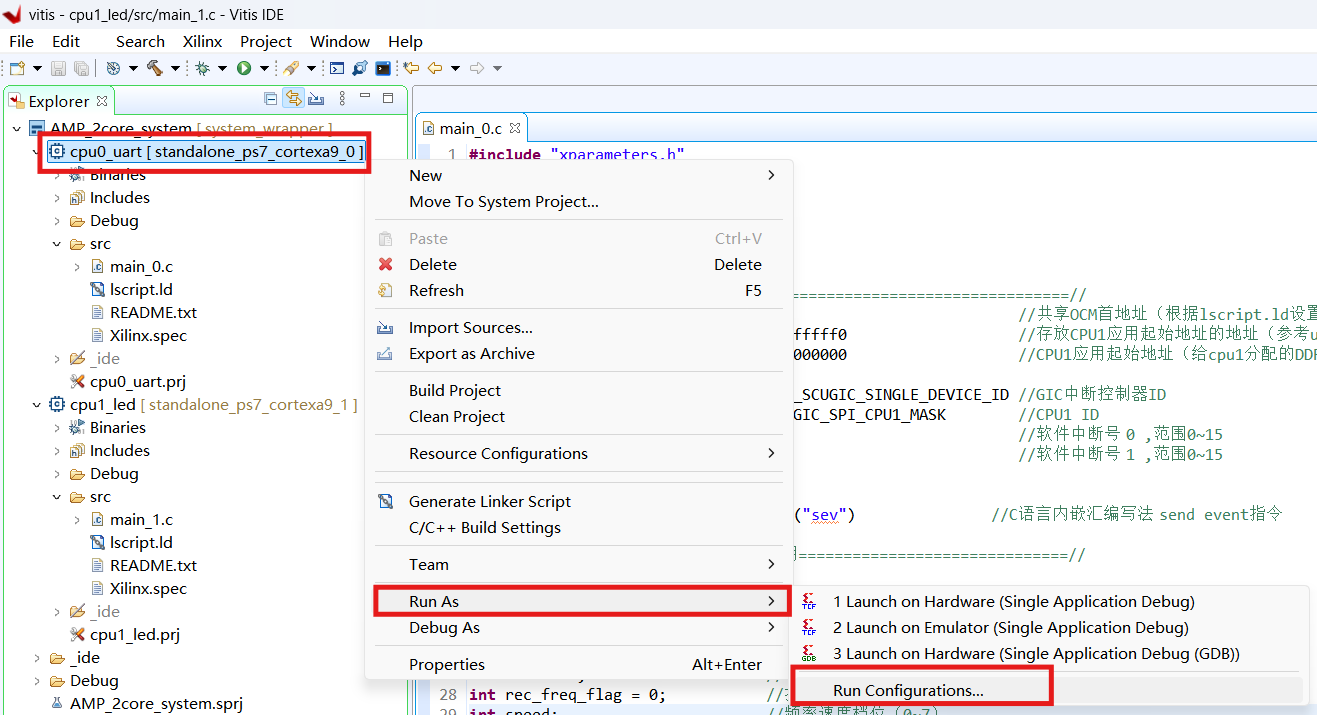Viewport: 1317px width, 715px height.
Task: Open the dropdown beside the Run icon
Action: coord(264,69)
